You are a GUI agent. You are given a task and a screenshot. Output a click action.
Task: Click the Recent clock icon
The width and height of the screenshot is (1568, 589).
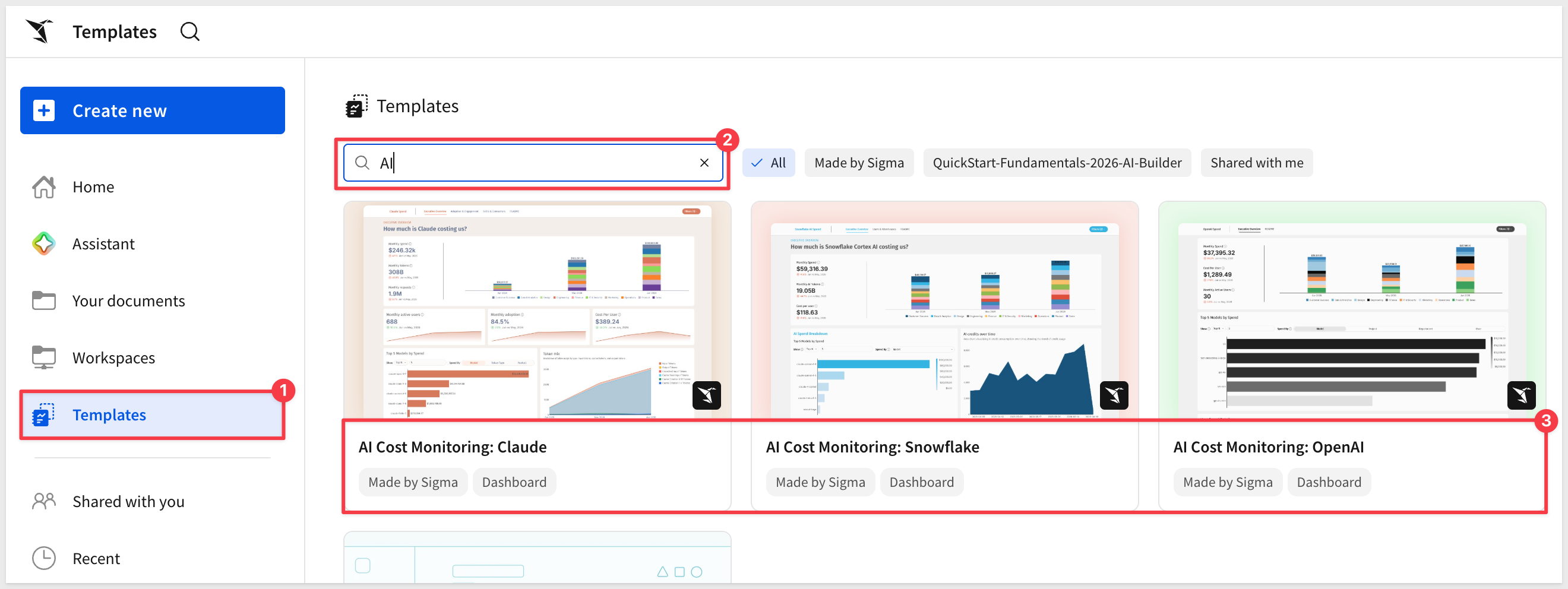44,558
